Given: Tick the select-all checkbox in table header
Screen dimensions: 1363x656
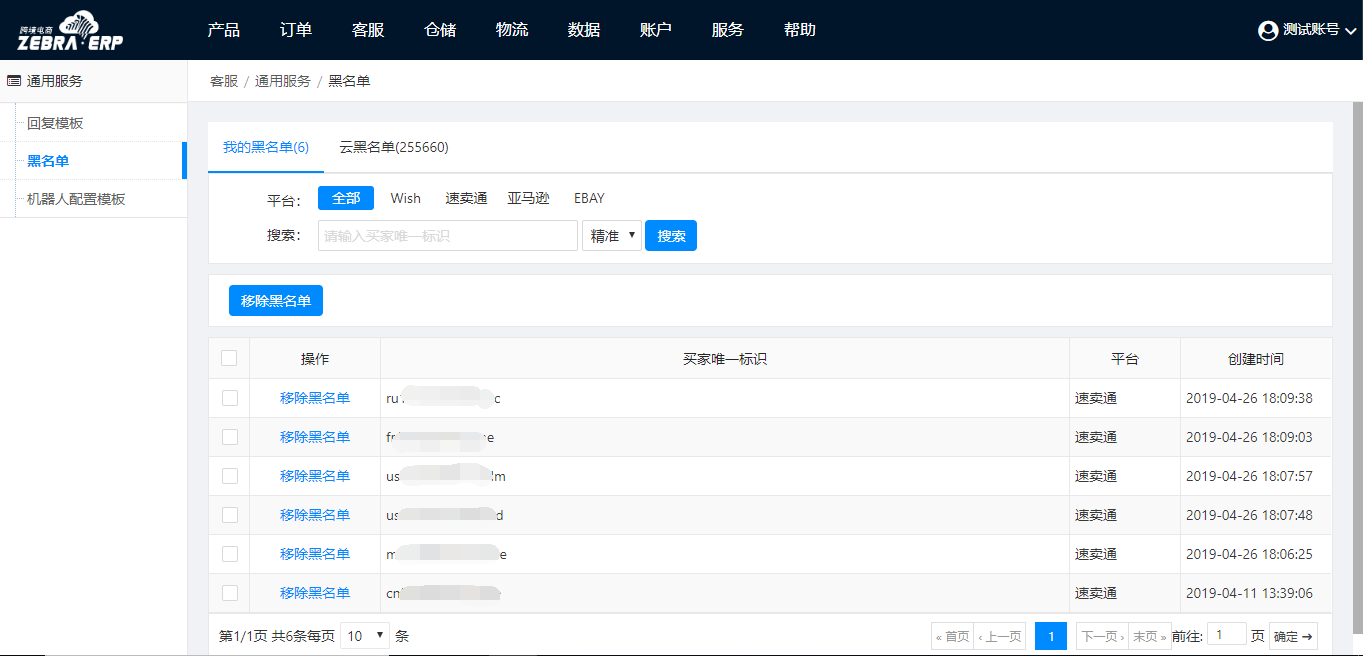Looking at the screenshot, I should tap(229, 358).
